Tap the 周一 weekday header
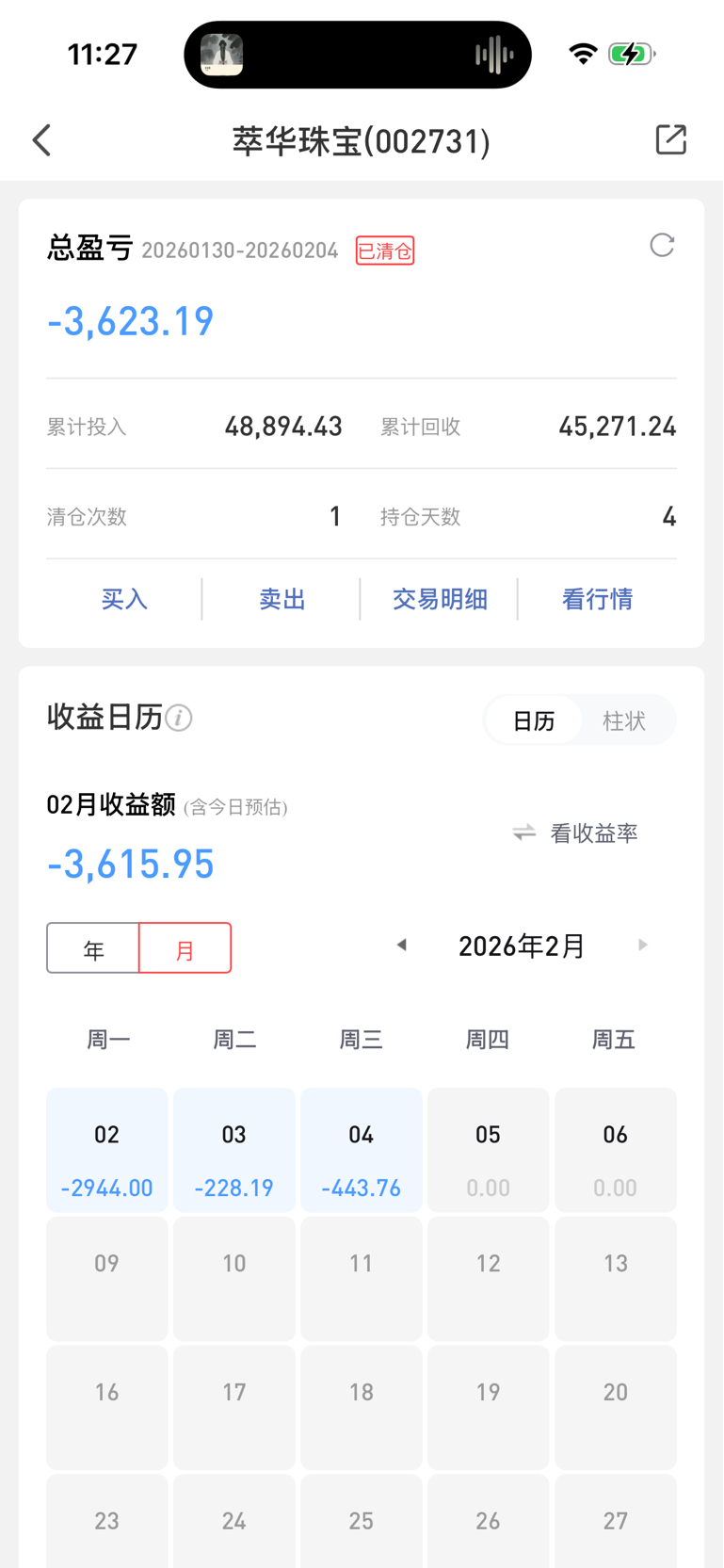 click(108, 1040)
